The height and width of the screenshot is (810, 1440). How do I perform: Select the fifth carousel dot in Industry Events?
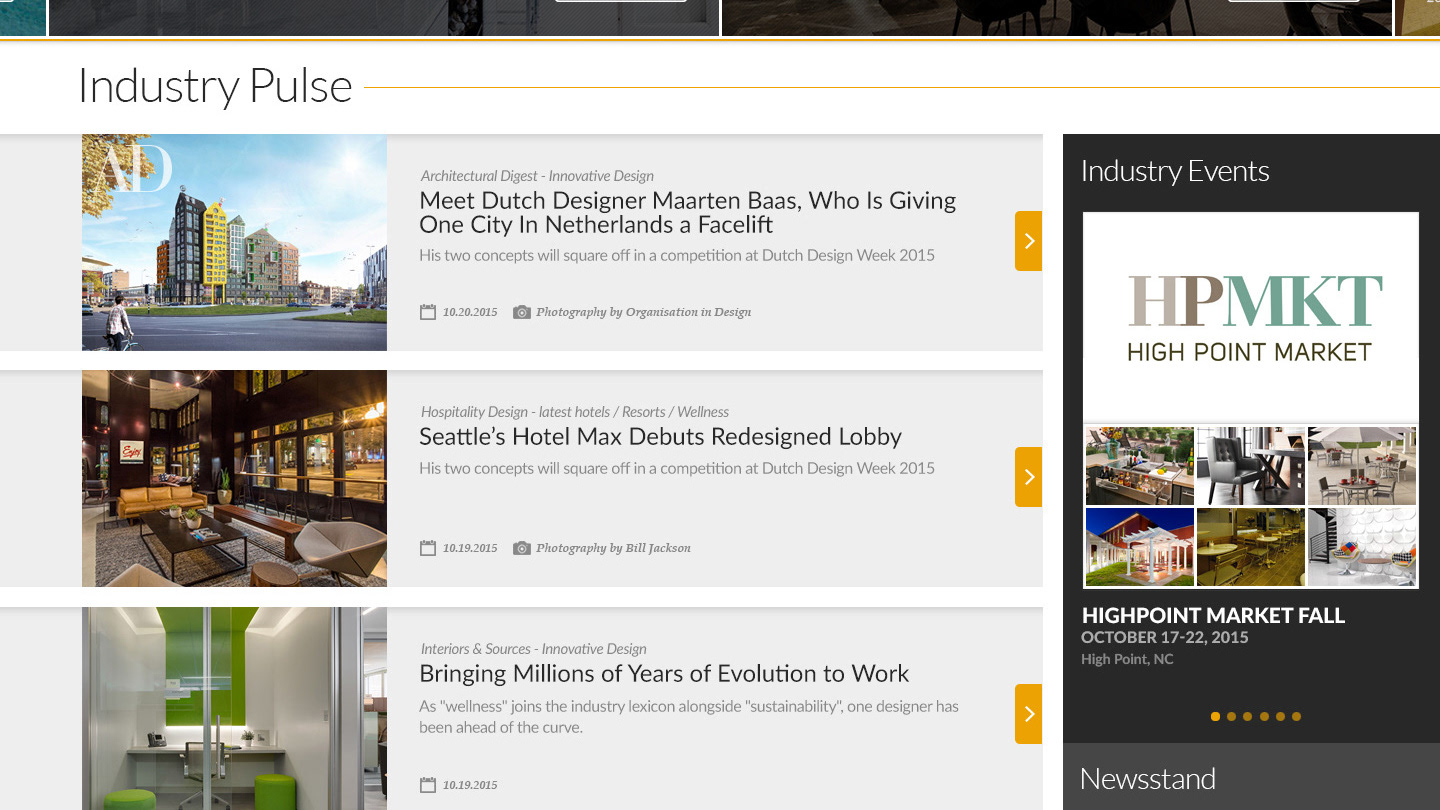[1280, 716]
